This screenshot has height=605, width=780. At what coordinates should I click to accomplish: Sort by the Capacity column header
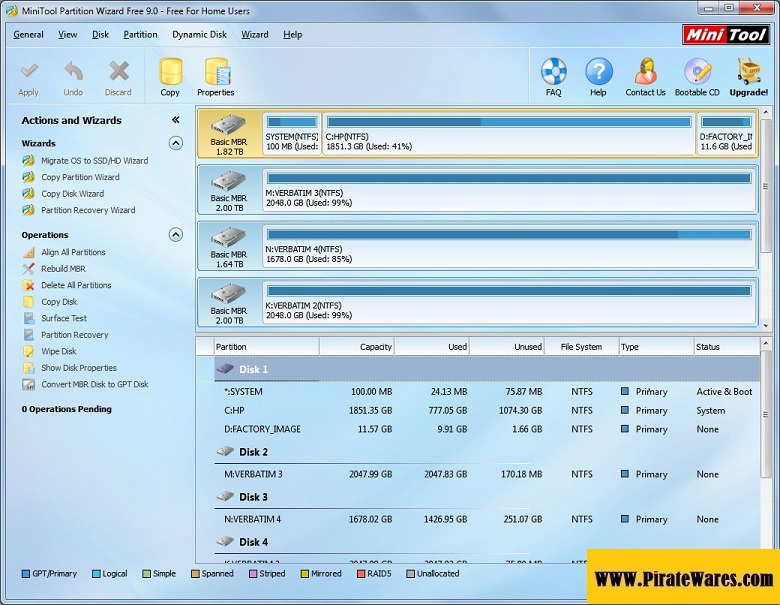click(356, 347)
